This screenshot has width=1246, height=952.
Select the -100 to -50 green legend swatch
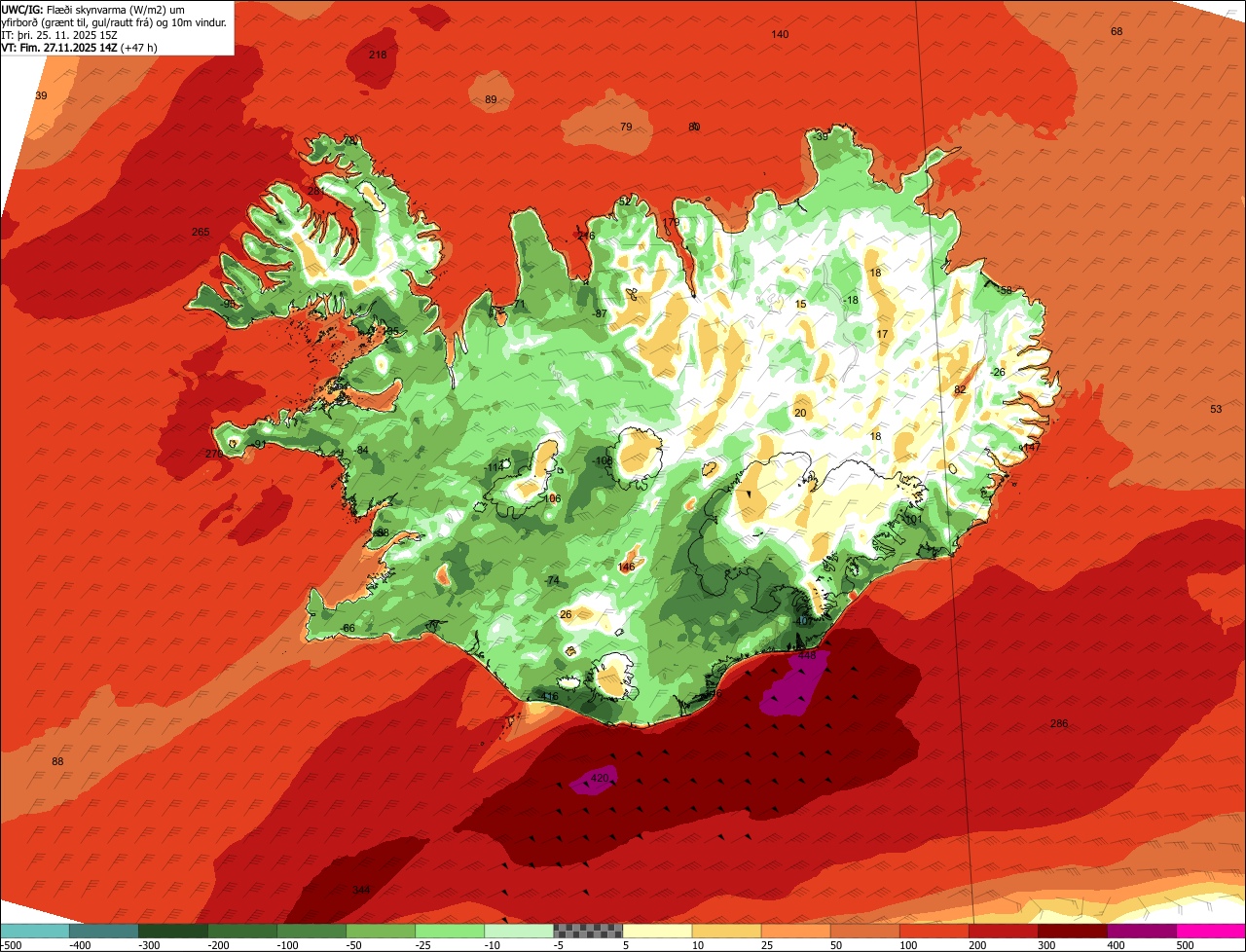311,931
